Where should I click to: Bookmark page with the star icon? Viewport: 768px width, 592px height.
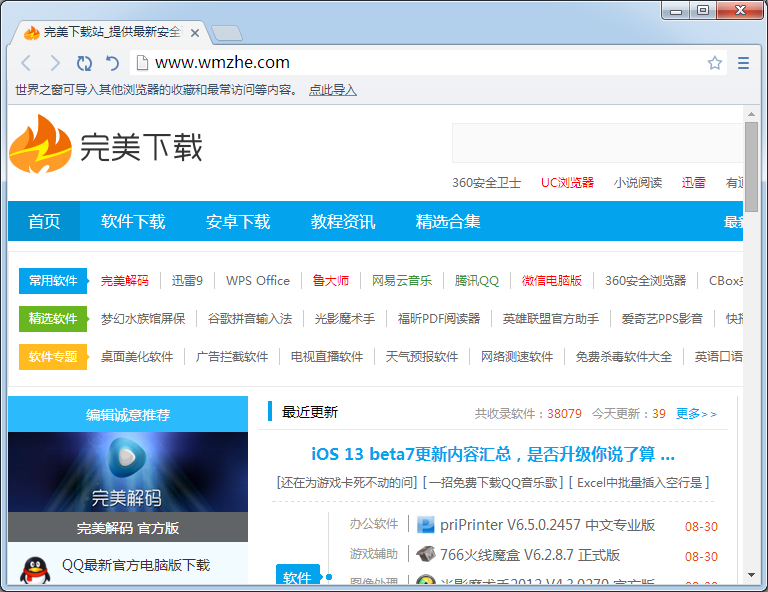pos(714,63)
